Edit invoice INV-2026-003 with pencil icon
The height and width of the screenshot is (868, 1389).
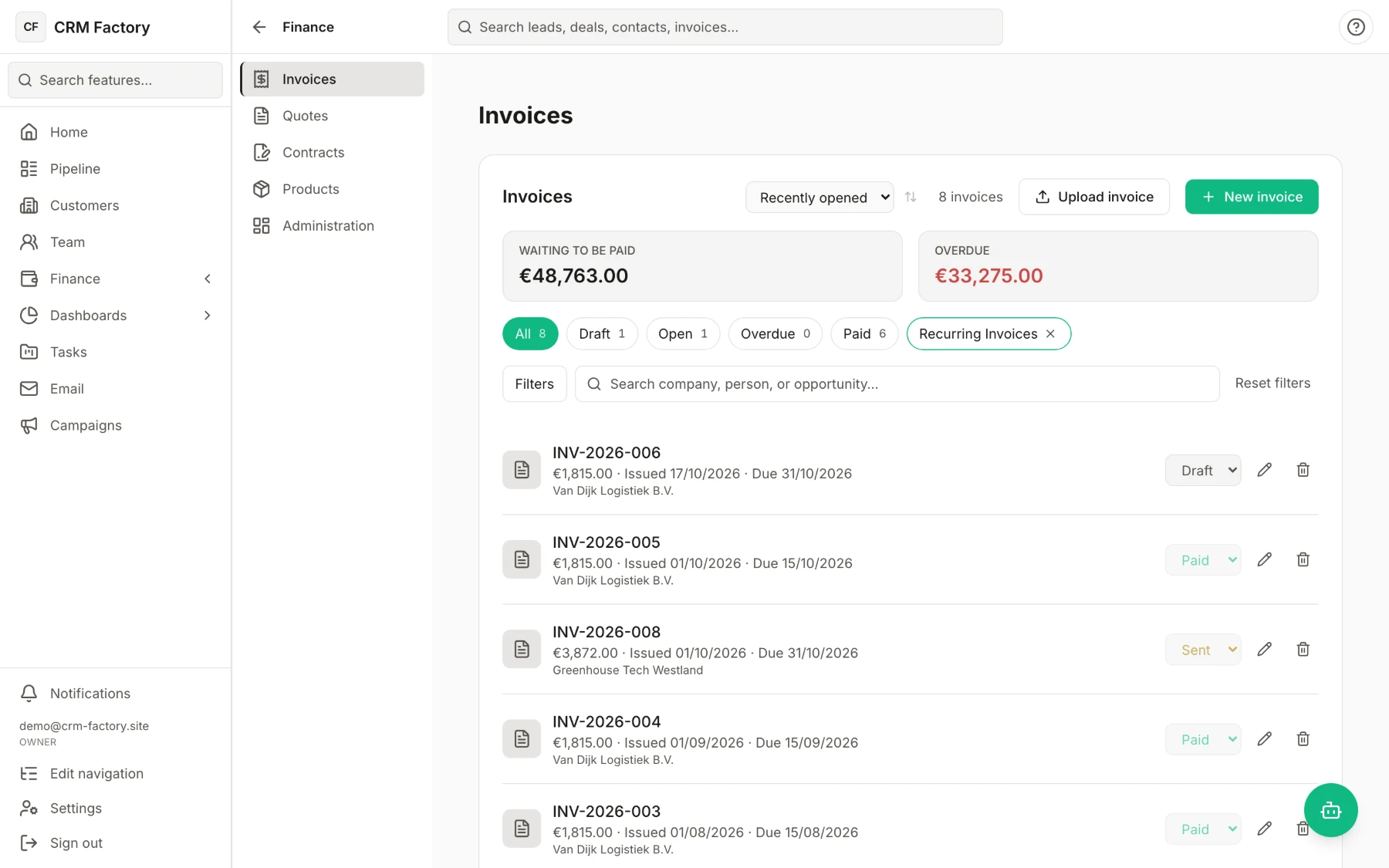[x=1264, y=829]
